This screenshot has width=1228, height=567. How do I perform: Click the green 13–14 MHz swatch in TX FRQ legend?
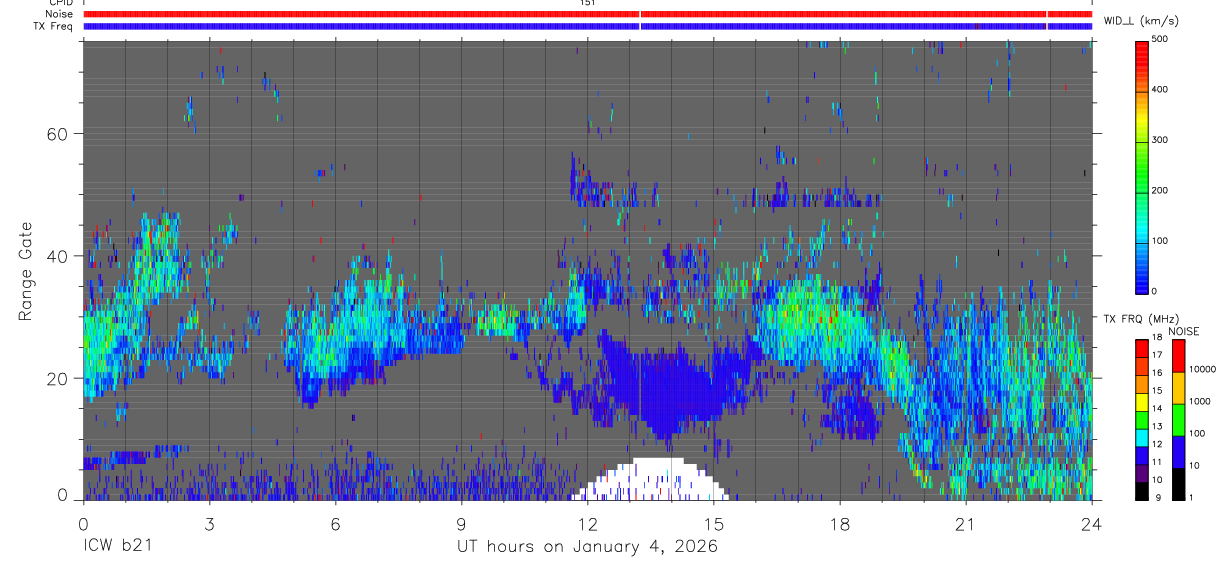click(x=1142, y=420)
